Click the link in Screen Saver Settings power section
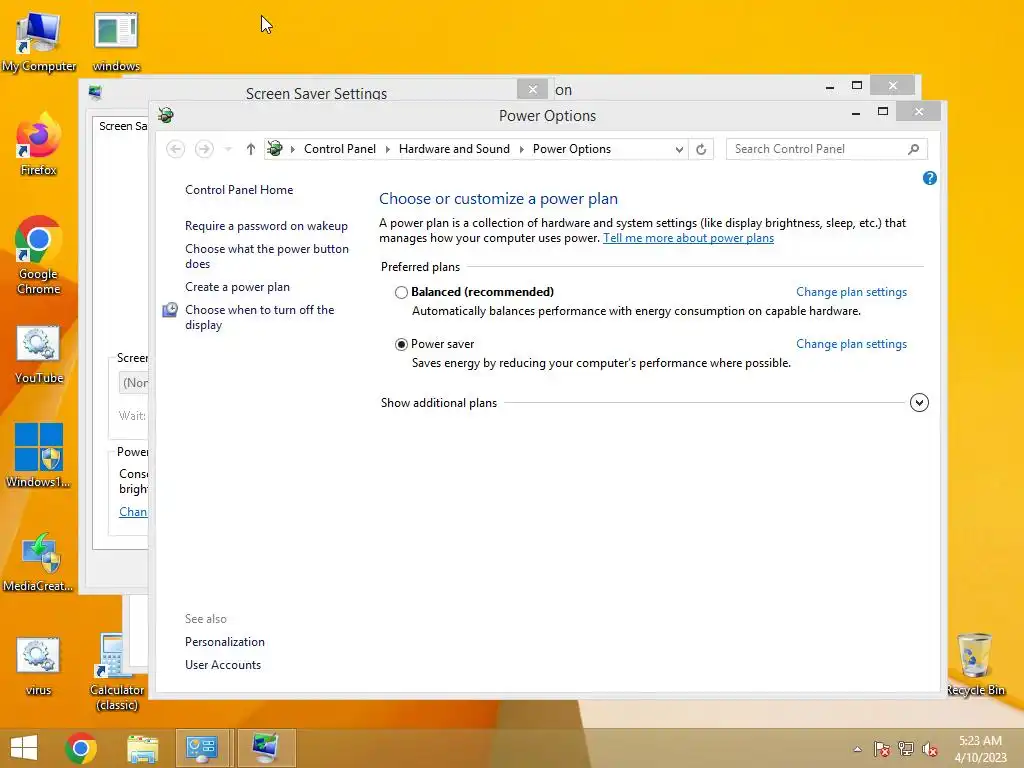The width and height of the screenshot is (1024, 768). [133, 512]
